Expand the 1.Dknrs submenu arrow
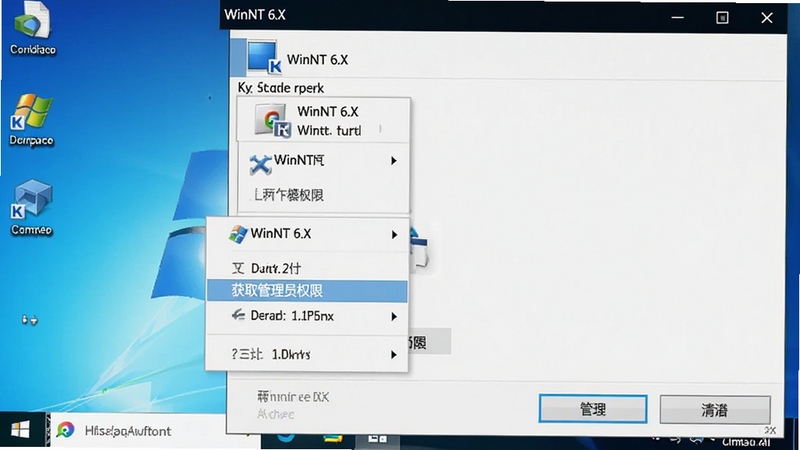 click(393, 355)
